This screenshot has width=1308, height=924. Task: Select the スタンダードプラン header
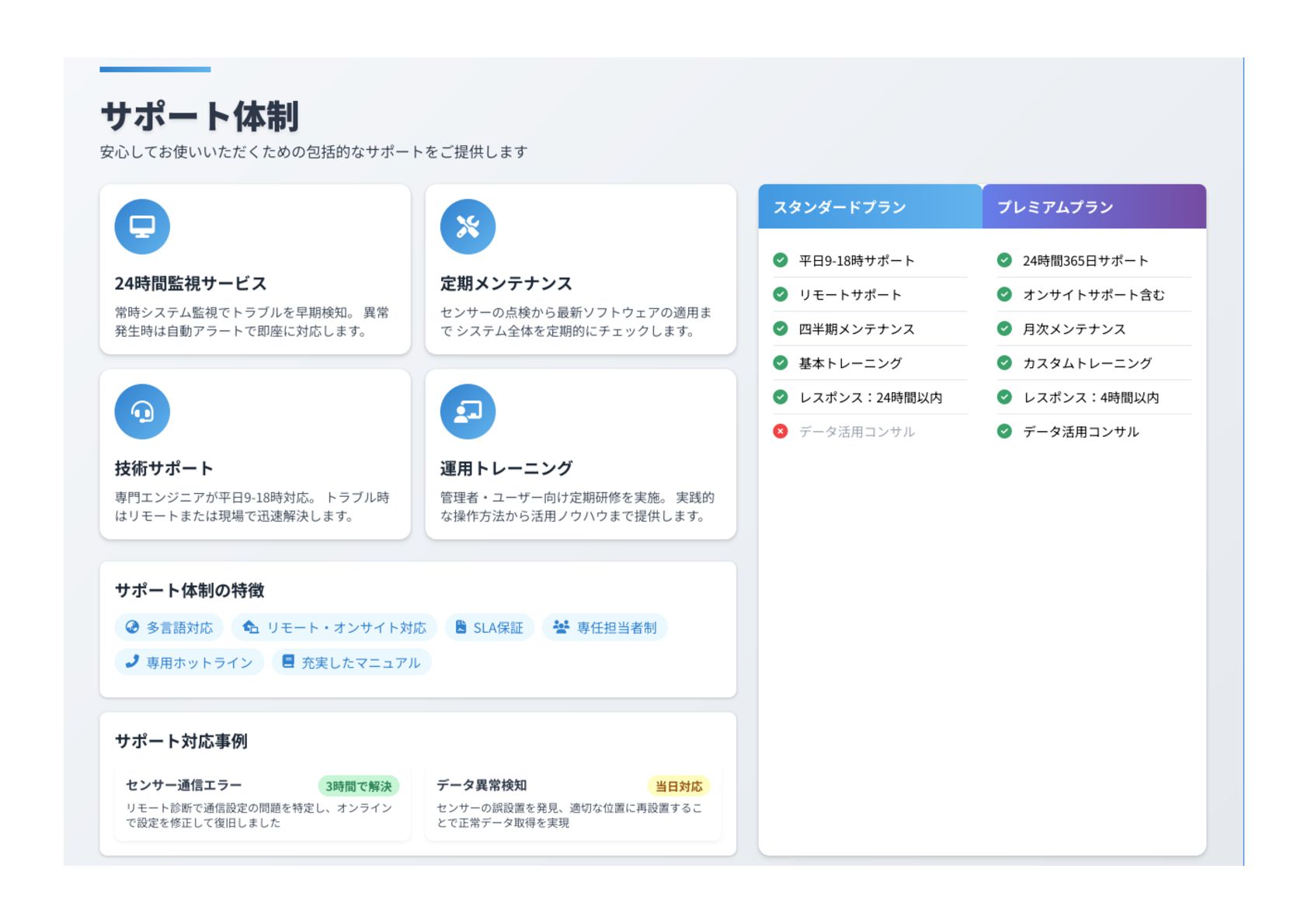870,207
